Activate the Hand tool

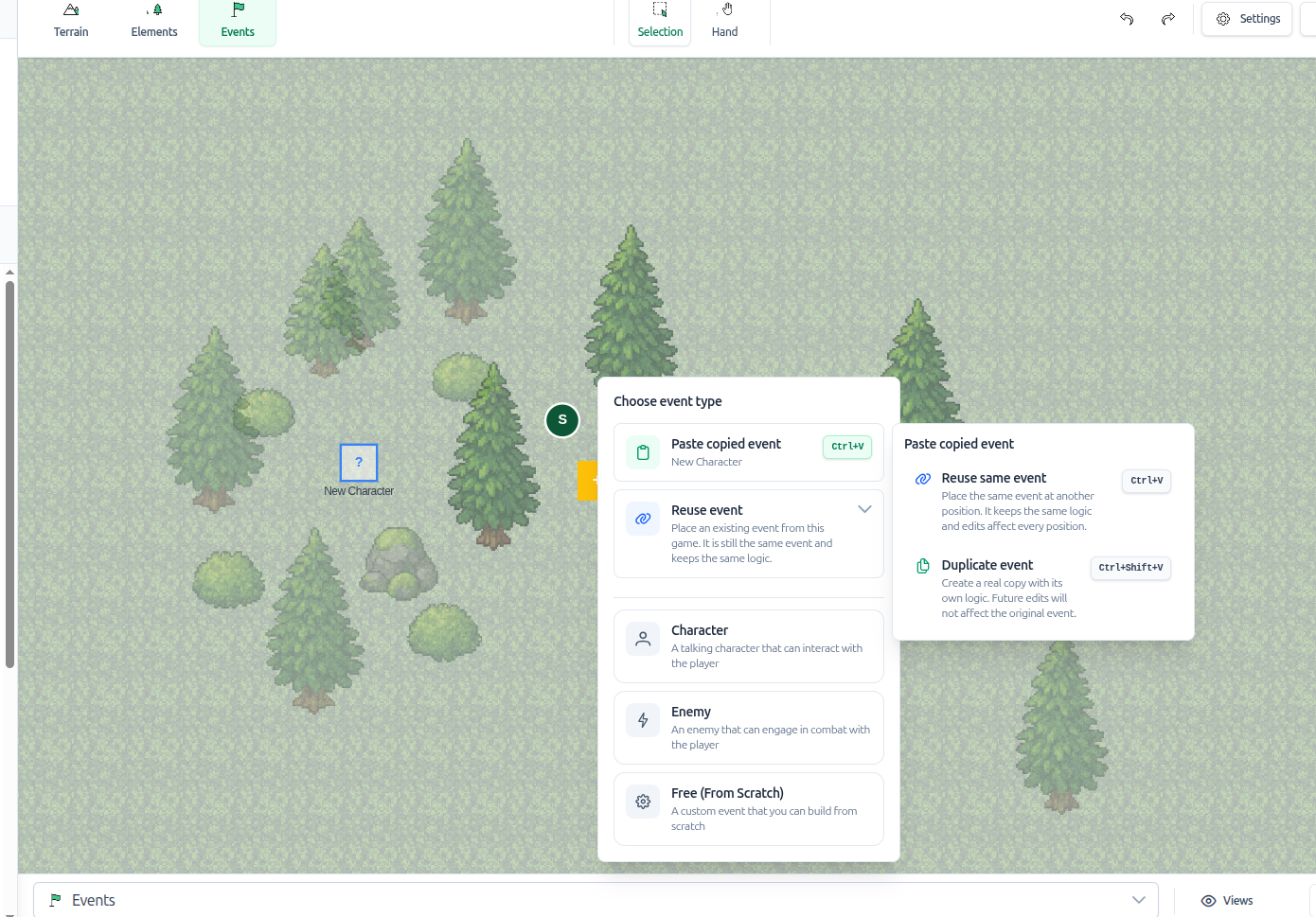[725, 21]
